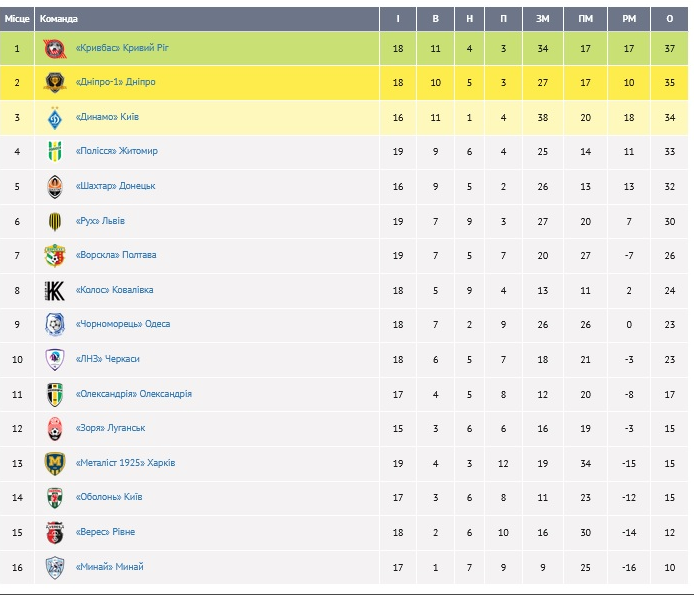The image size is (694, 595).
Task: Click the Rukh Lviv club logo
Action: pos(54,221)
